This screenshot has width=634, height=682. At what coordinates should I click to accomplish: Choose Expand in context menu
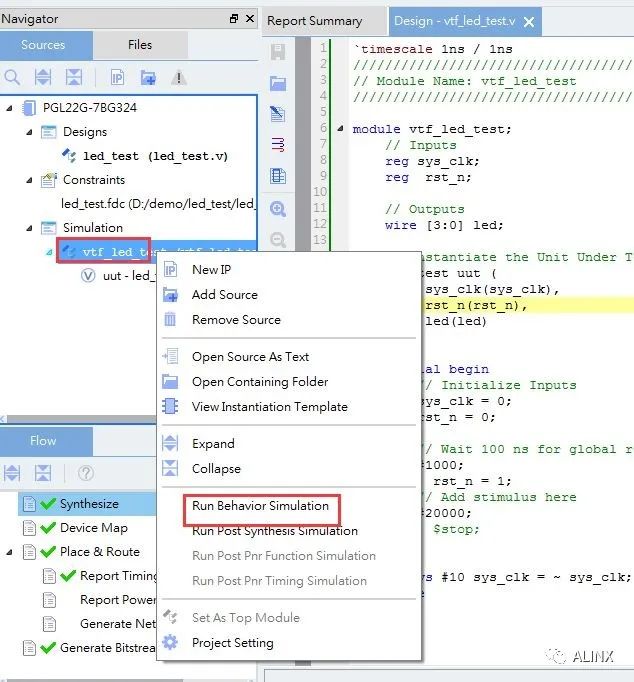[289, 444]
